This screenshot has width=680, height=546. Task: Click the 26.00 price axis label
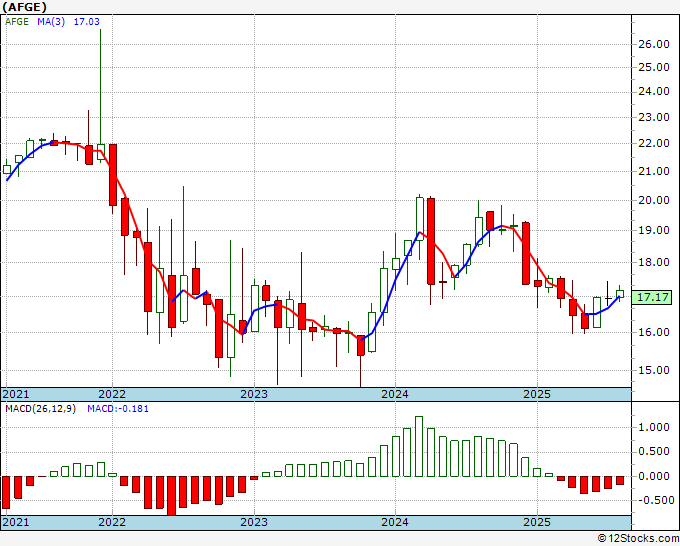point(654,44)
